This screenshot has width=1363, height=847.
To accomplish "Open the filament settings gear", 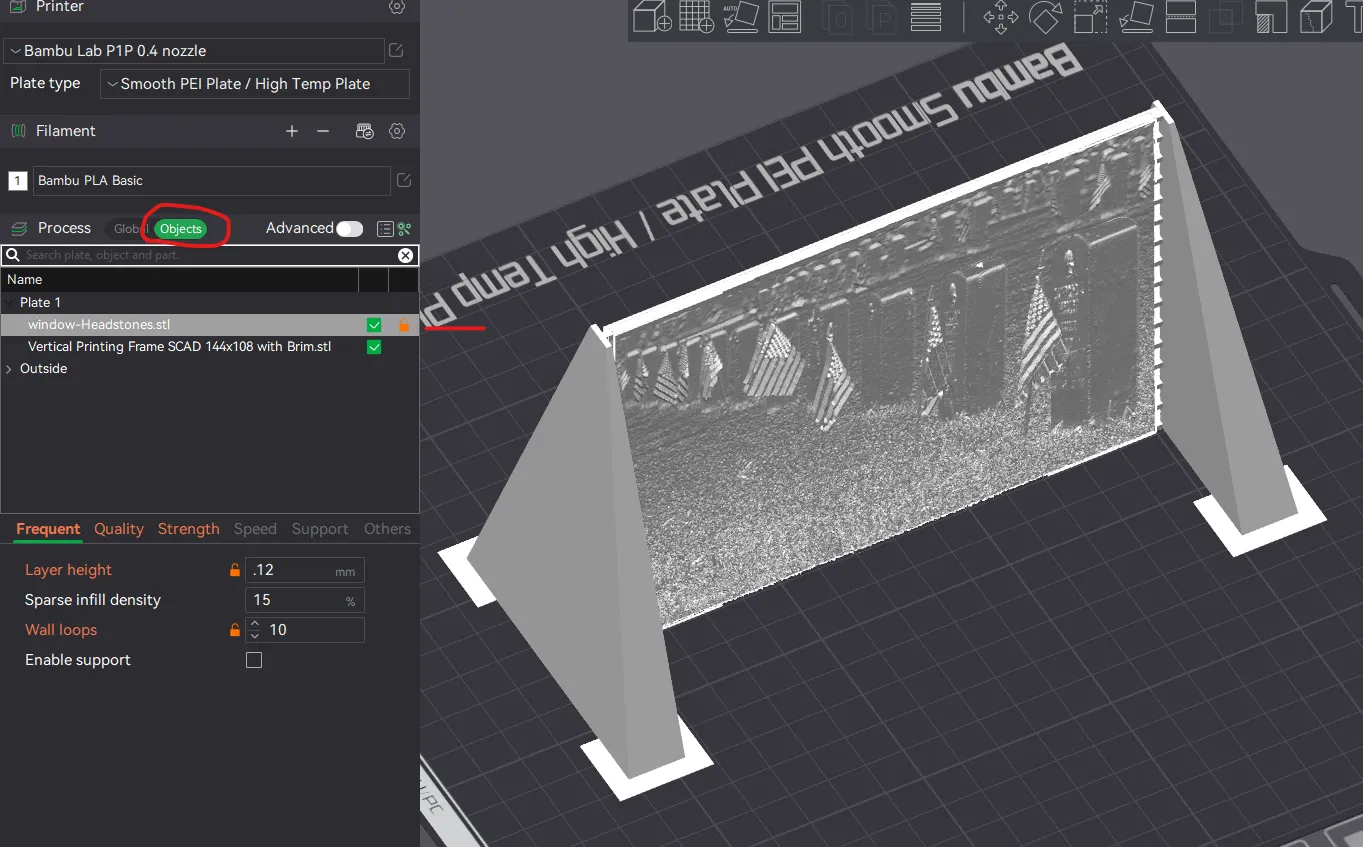I will coord(396,131).
